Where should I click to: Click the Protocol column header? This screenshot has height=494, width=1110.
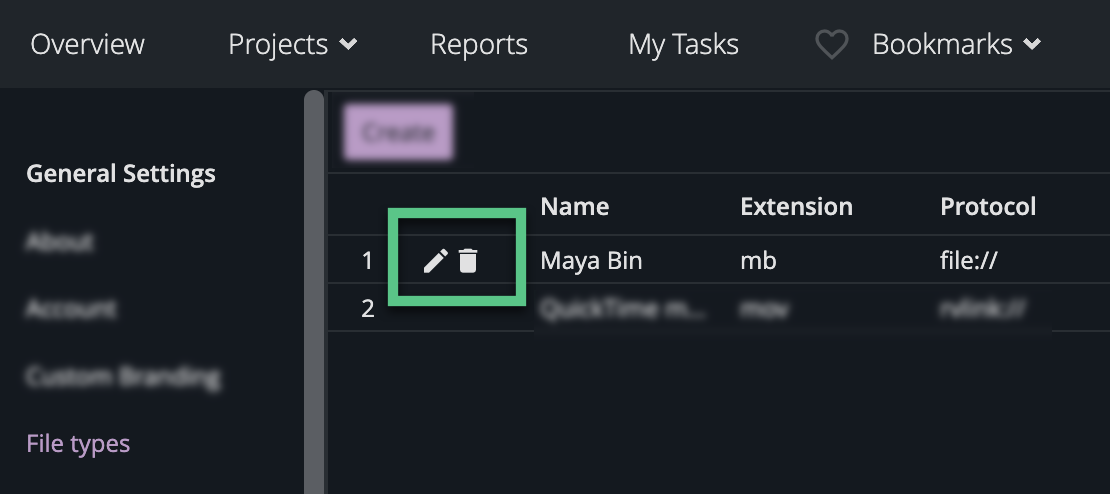pos(988,207)
